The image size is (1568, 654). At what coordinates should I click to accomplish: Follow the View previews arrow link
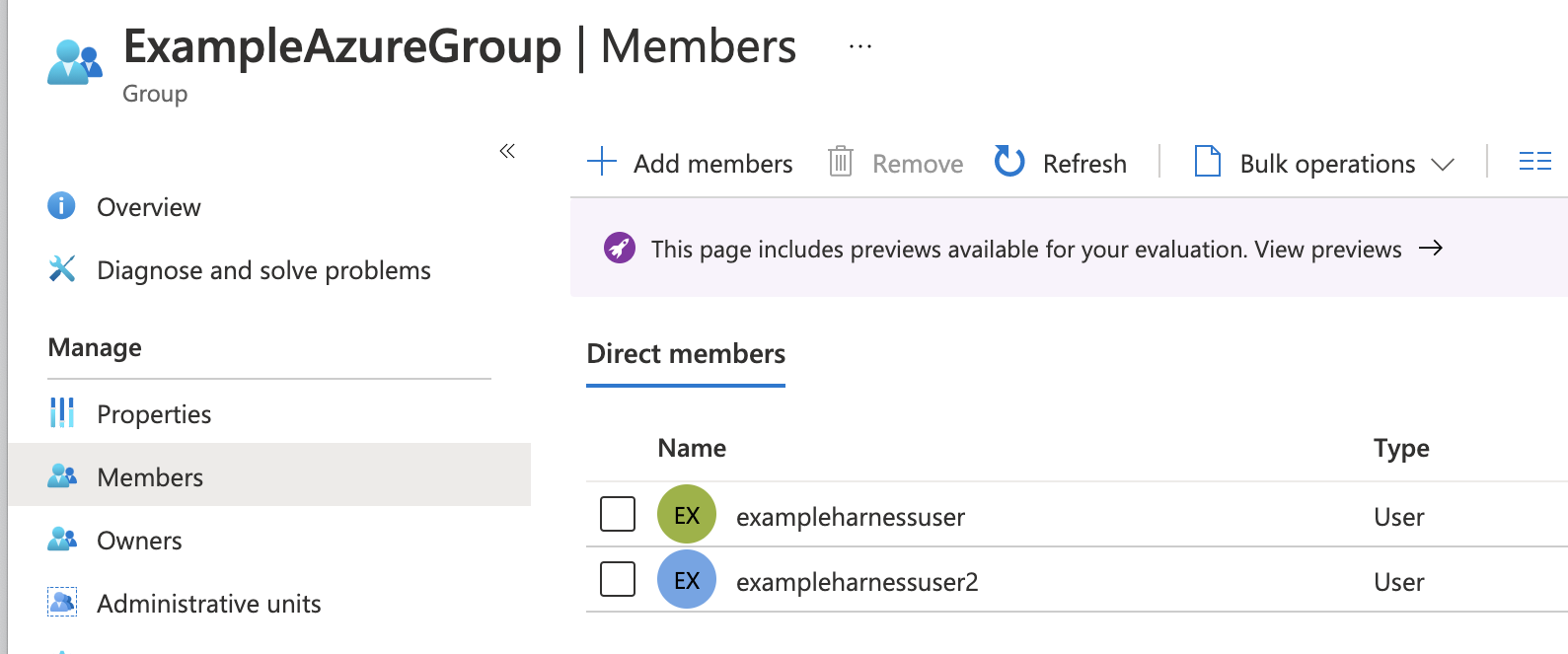[1430, 249]
